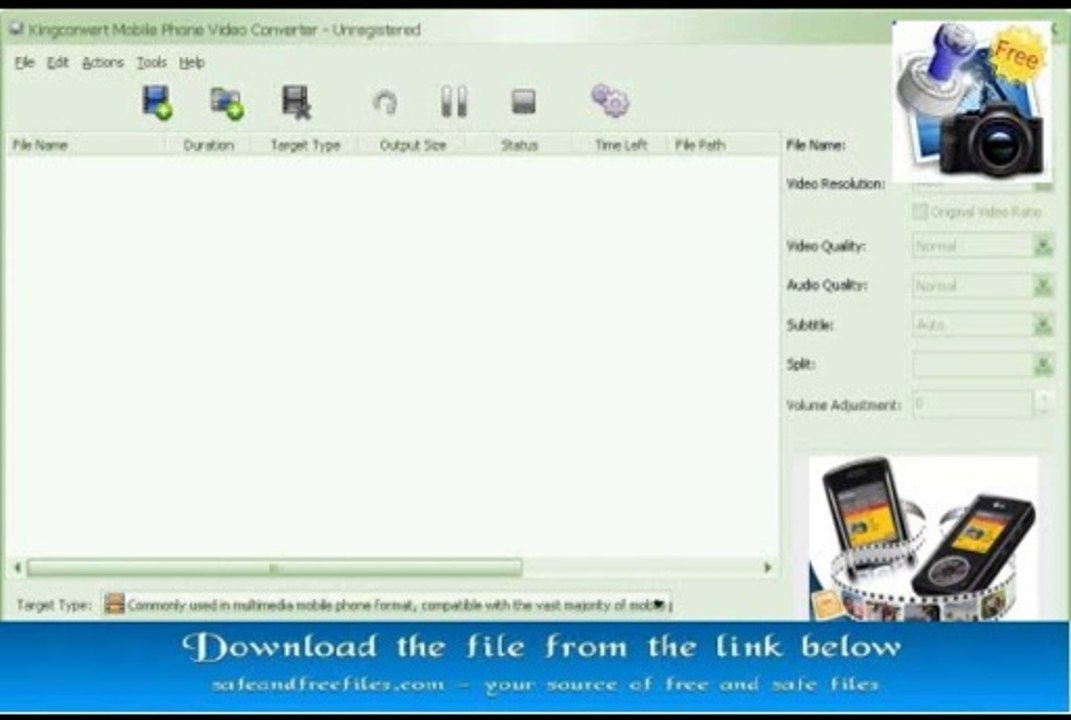This screenshot has height=720, width=1071.
Task: Click the Volume Adjustment value field
Action: pyautogui.click(x=973, y=404)
